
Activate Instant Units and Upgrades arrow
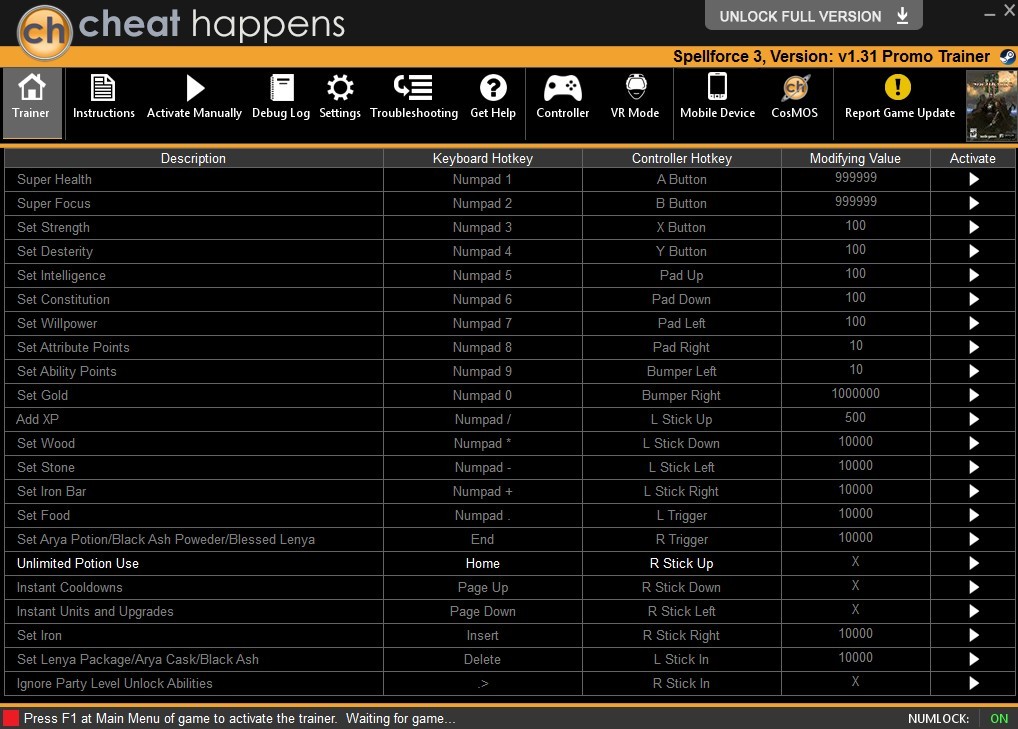[x=973, y=612]
